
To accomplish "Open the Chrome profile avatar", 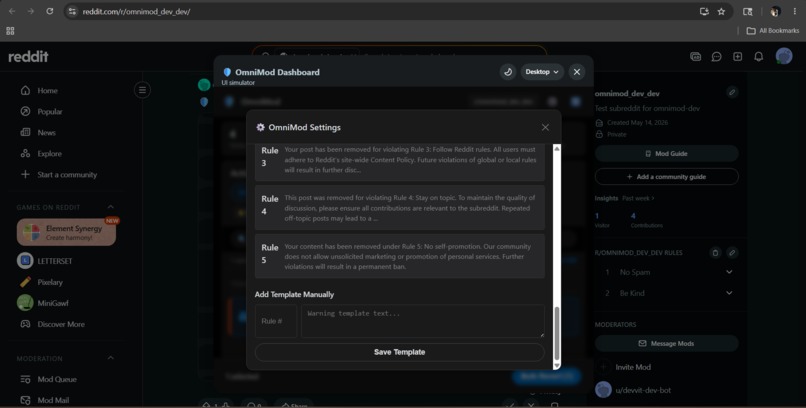I will [x=775, y=11].
